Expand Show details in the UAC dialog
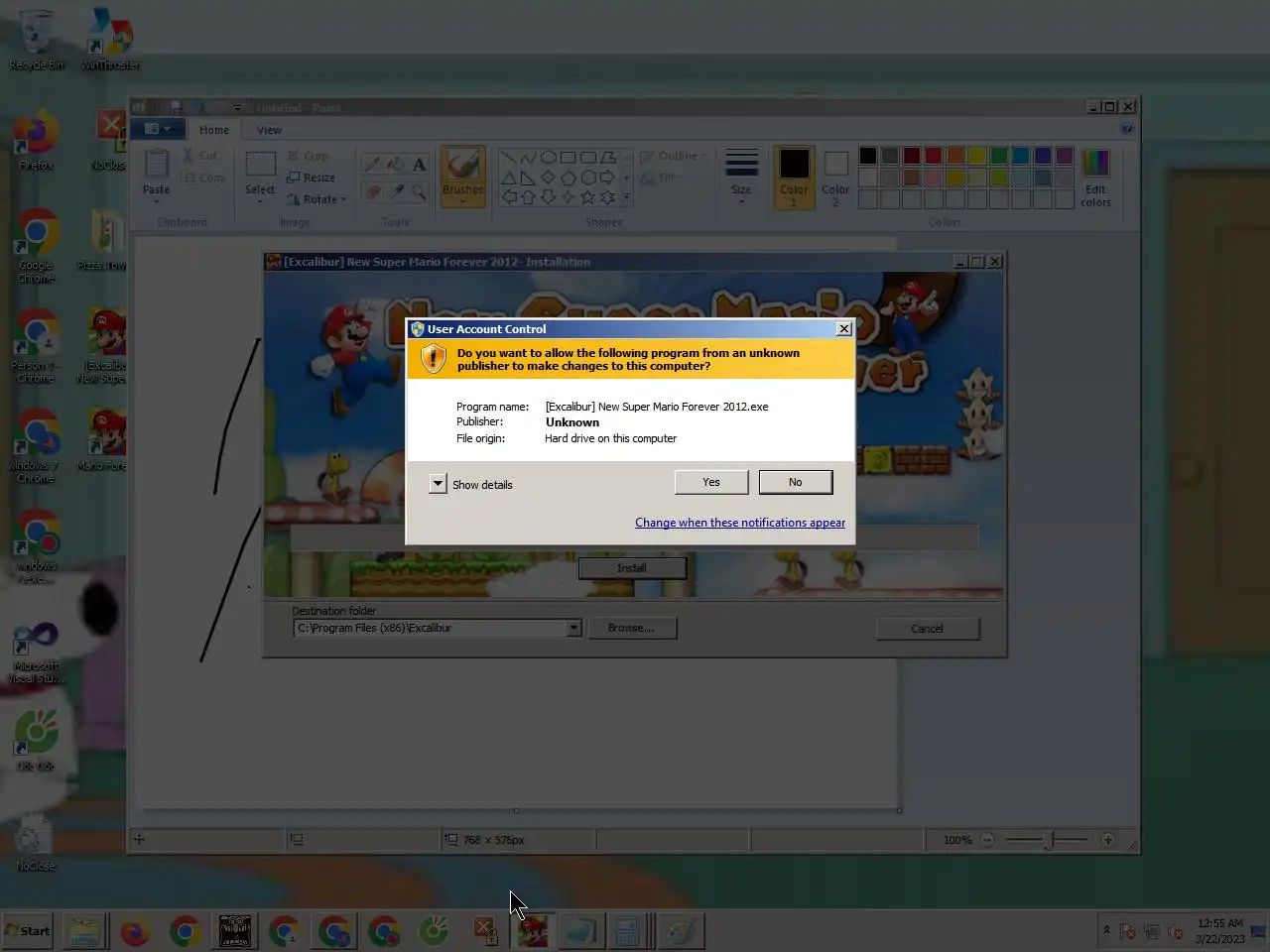The height and width of the screenshot is (952, 1270). 438,483
